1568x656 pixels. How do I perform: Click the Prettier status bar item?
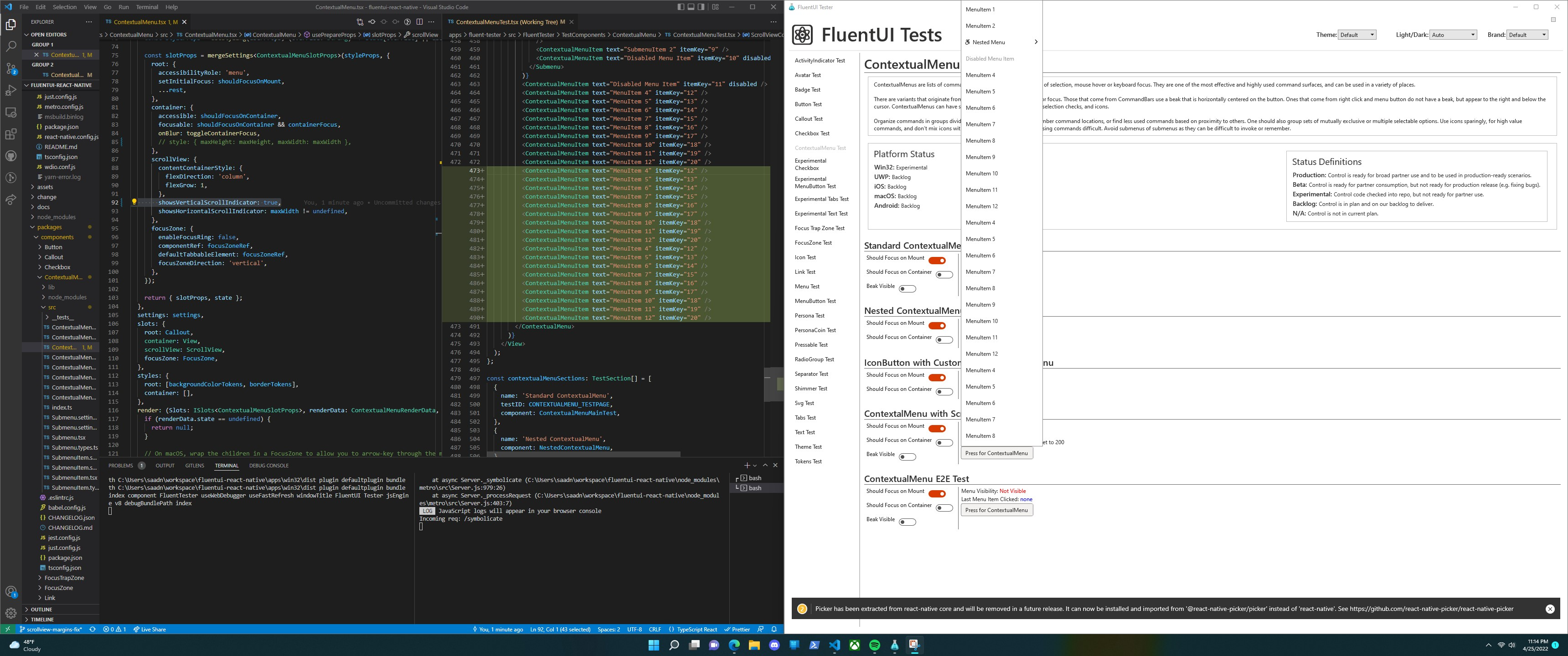click(737, 629)
